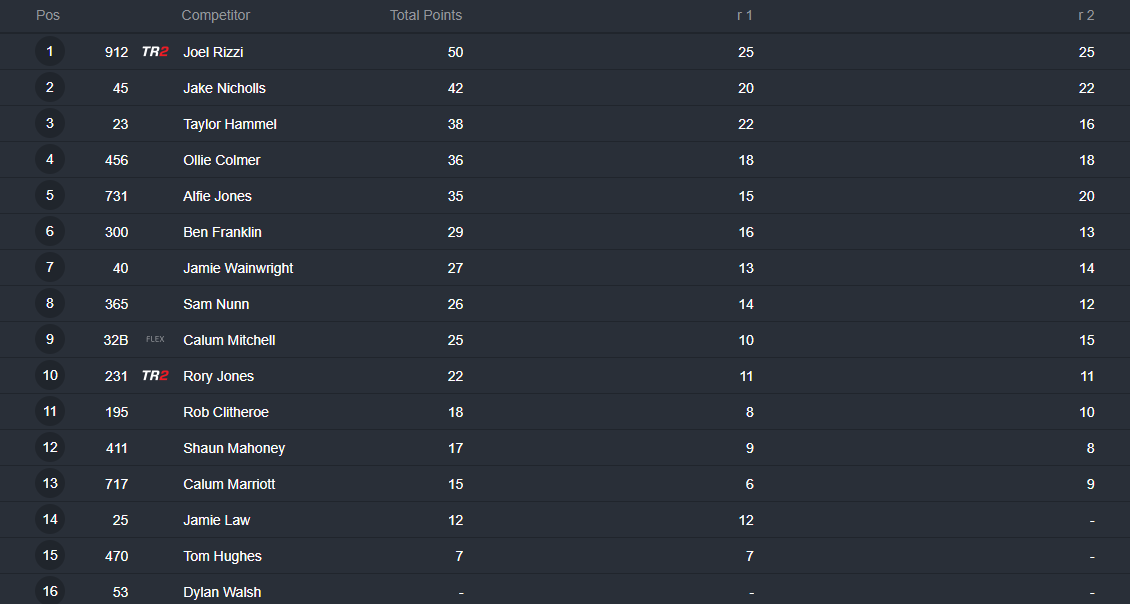Viewport: 1130px width, 604px height.
Task: Click the position 13 circle badge
Action: click(x=50, y=484)
